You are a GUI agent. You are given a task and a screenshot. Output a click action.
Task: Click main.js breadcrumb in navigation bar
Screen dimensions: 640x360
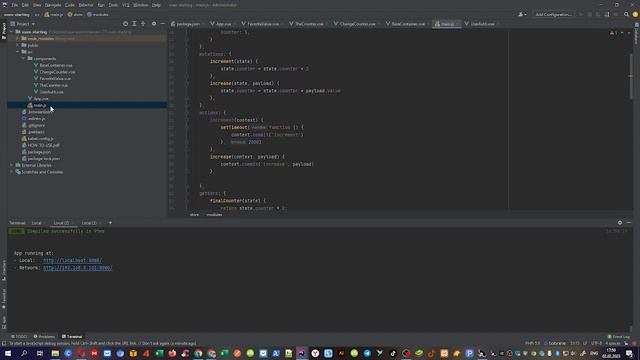54,15
